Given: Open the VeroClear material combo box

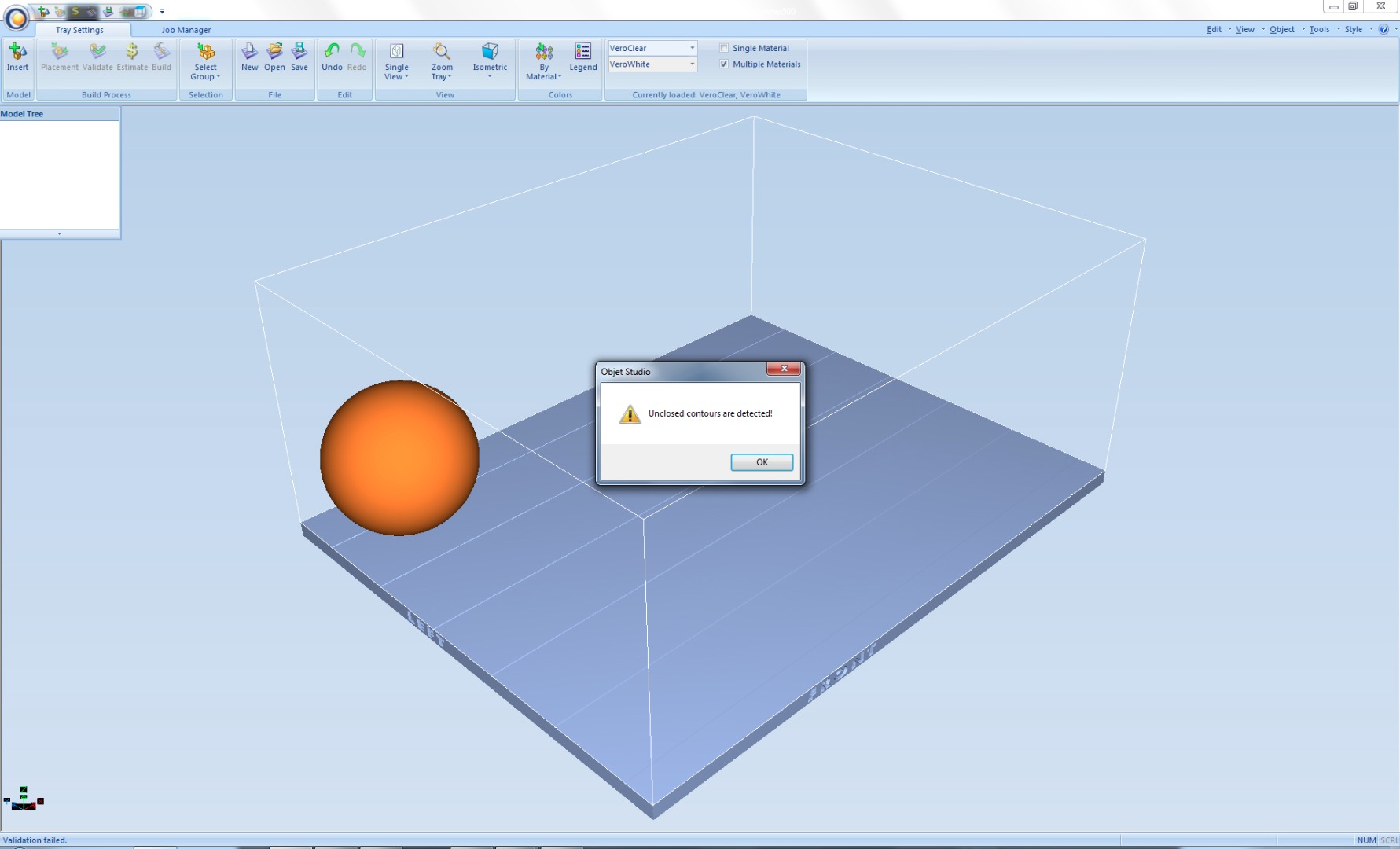Looking at the screenshot, I should pyautogui.click(x=652, y=48).
